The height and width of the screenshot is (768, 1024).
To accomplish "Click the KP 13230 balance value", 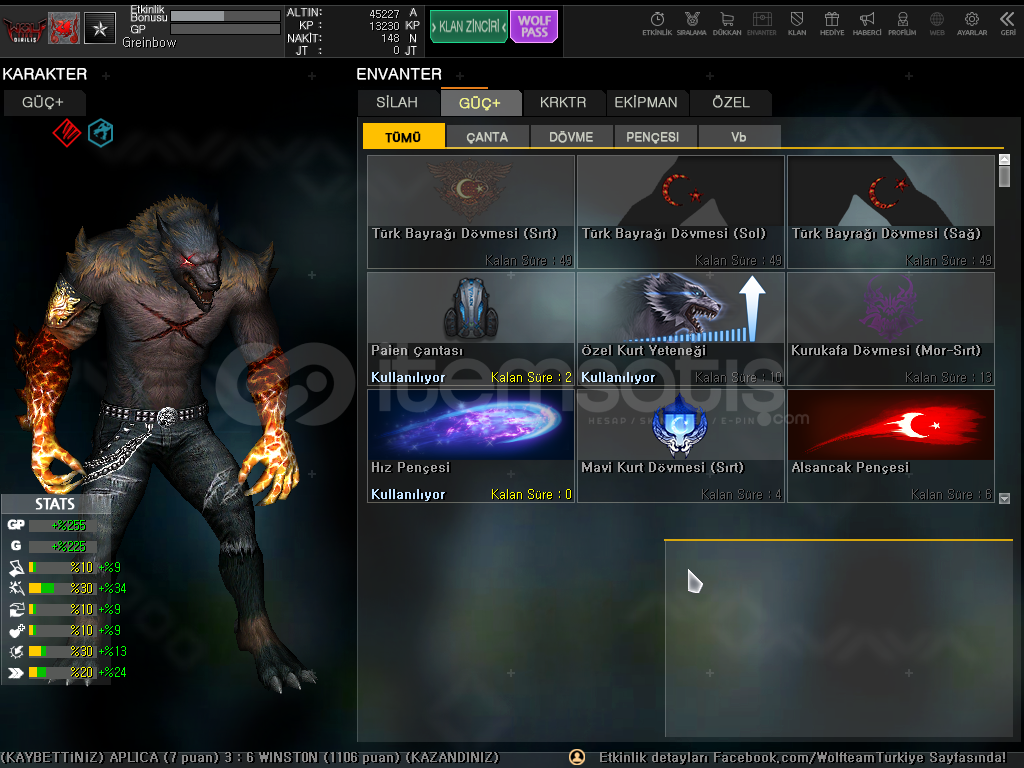I will coord(384,26).
